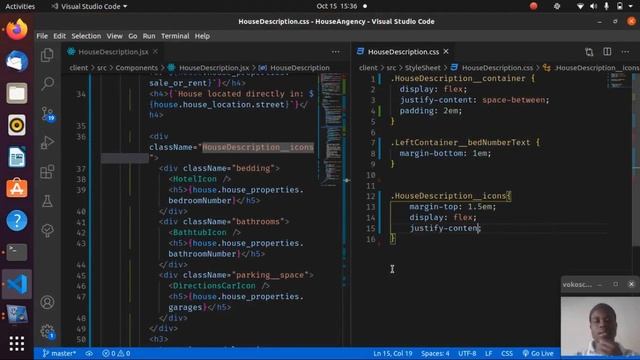
Task: Click the Visual Studio Code dock icon
Action: coord(17,284)
